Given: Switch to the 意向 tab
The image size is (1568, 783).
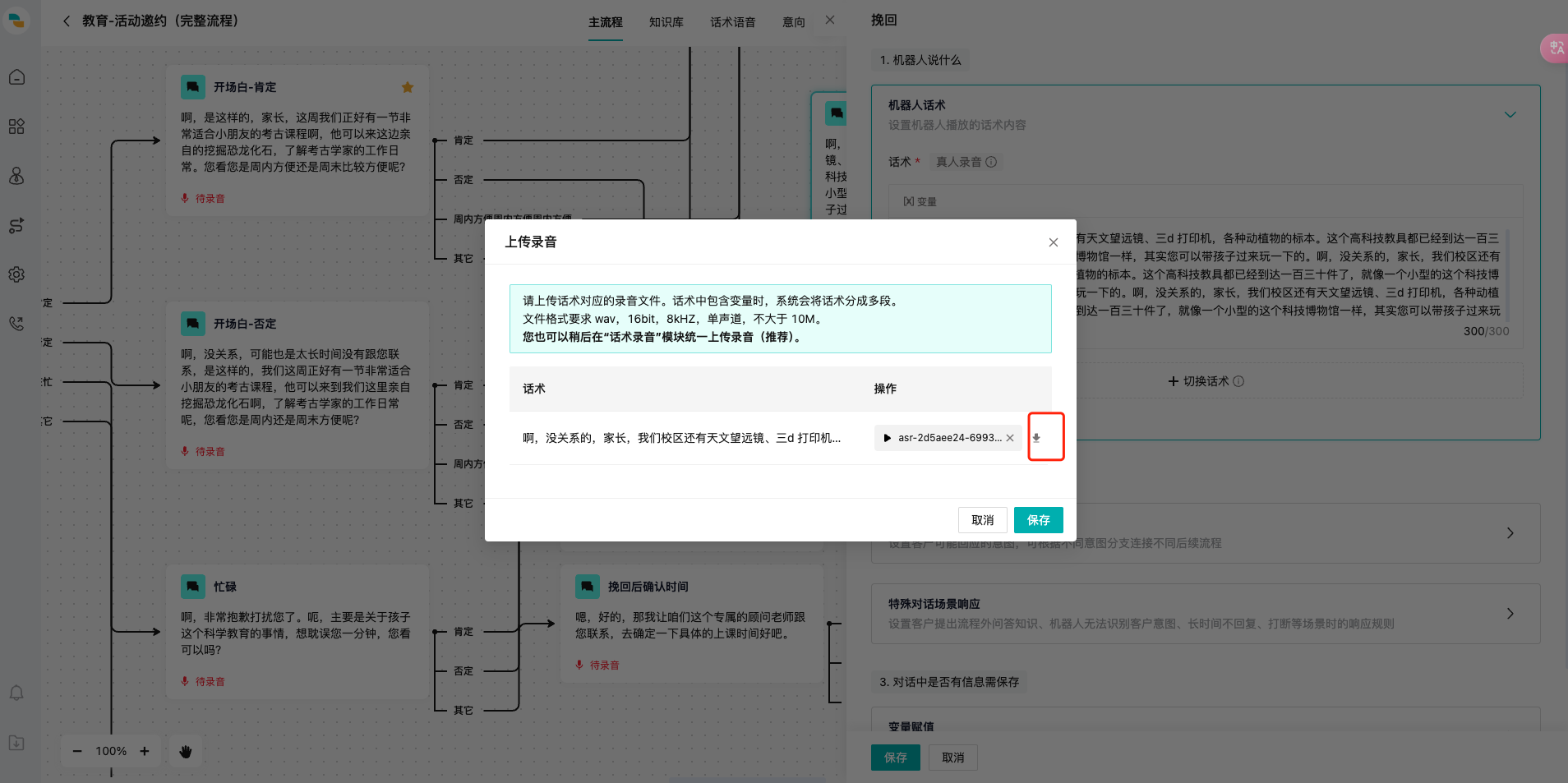Looking at the screenshot, I should coord(794,22).
